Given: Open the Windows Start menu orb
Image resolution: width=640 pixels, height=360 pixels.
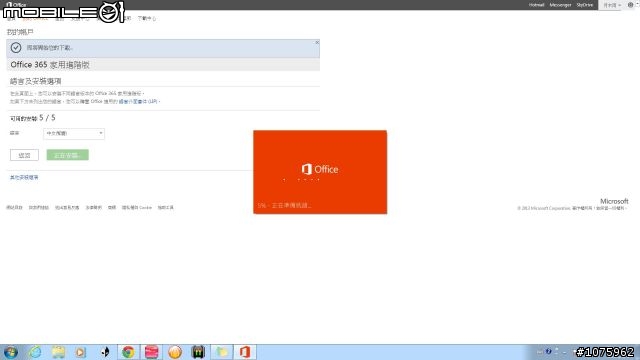Looking at the screenshot, I should [x=11, y=352].
